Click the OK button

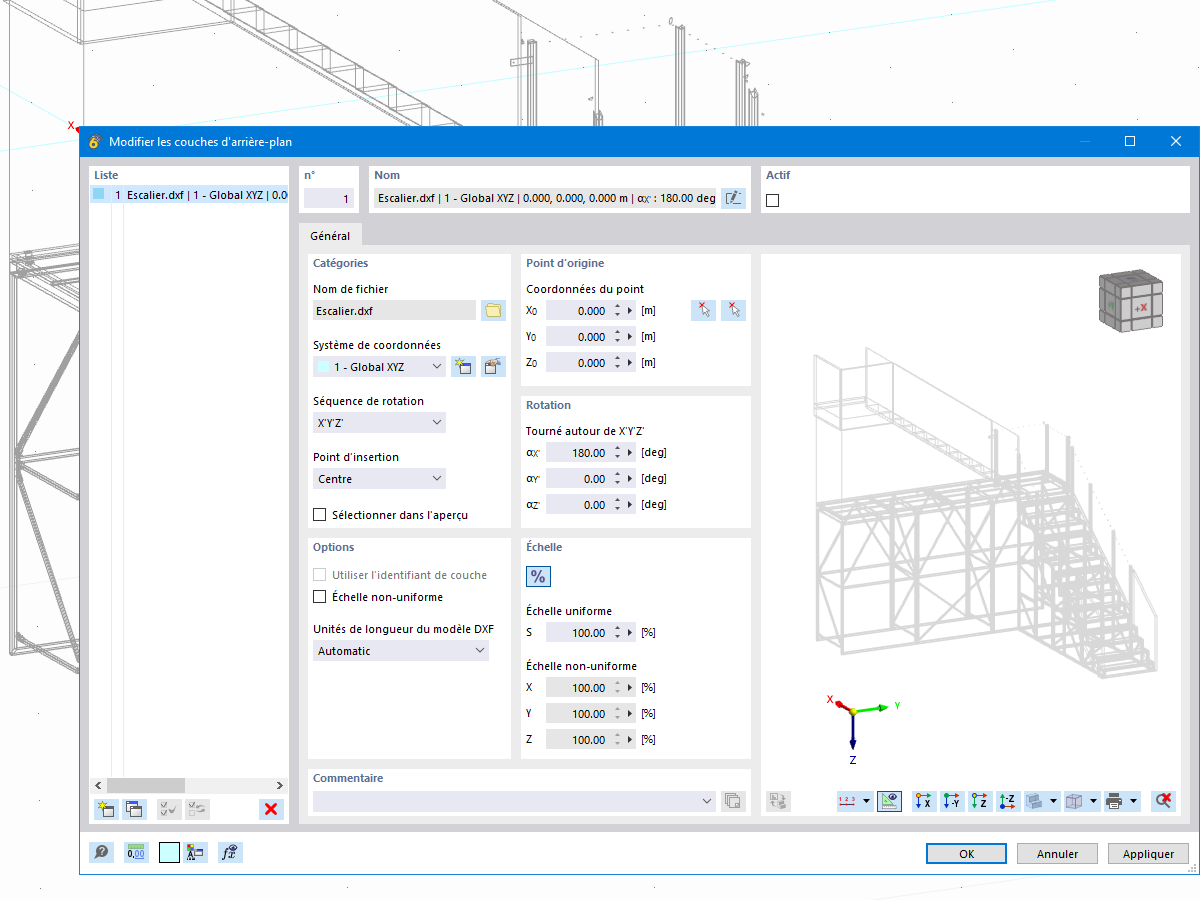966,854
